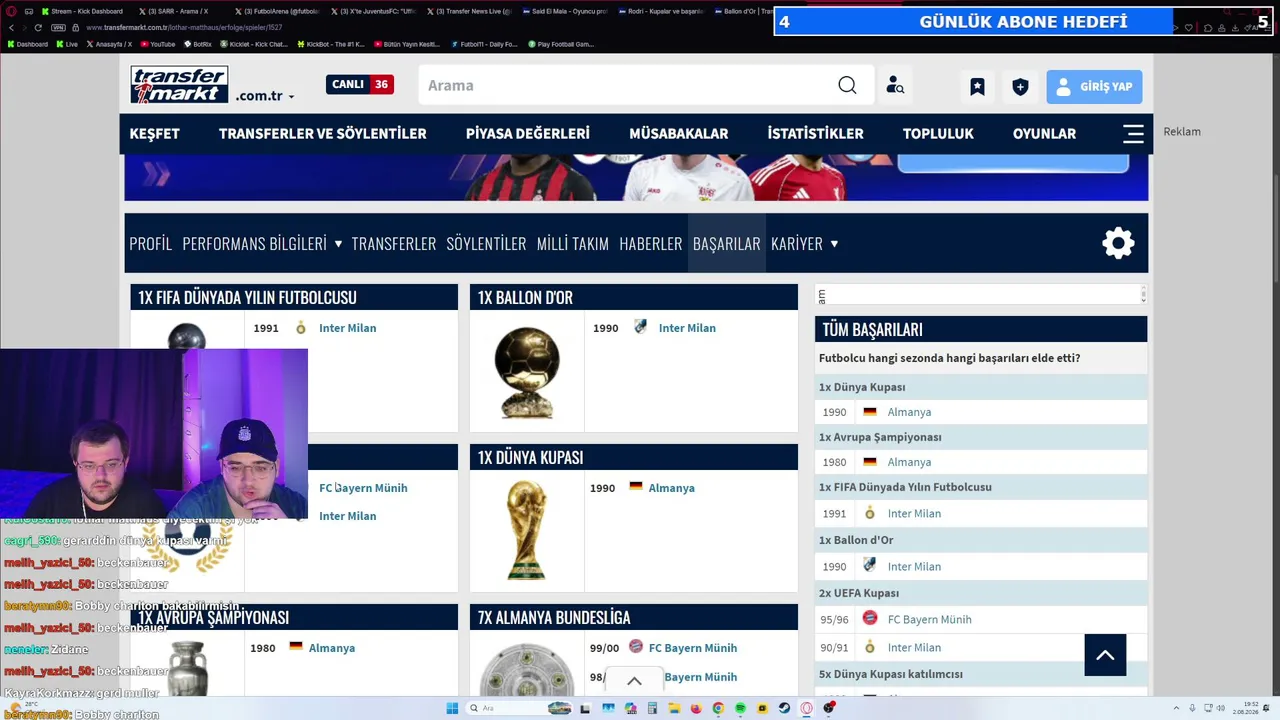This screenshot has height=720, width=1280.
Task: Click Inter Milan link in 1x Ballon d'Or card
Action: (x=687, y=328)
